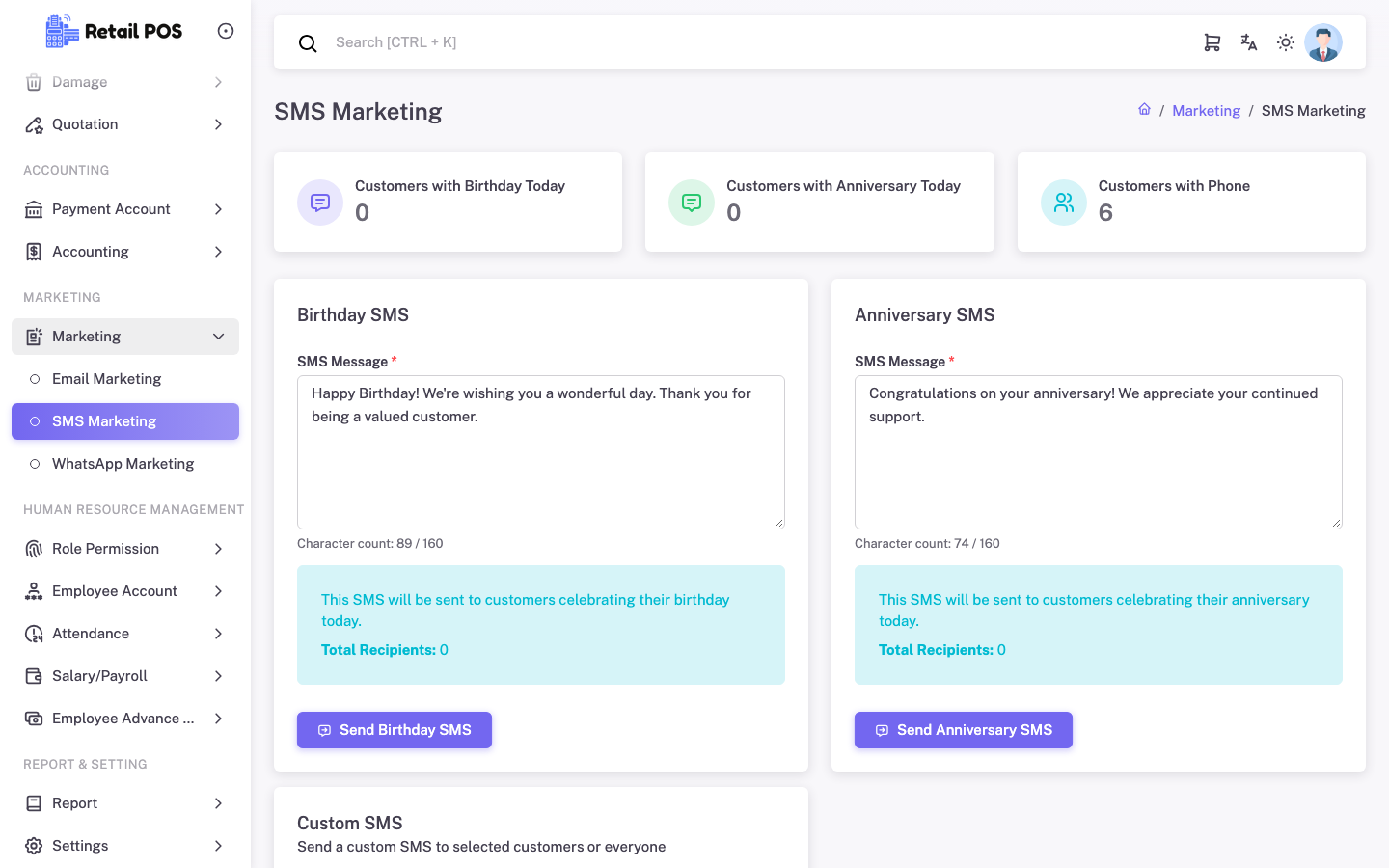Click the Retail POS logo icon
The width and height of the screenshot is (1389, 868).
[x=63, y=31]
